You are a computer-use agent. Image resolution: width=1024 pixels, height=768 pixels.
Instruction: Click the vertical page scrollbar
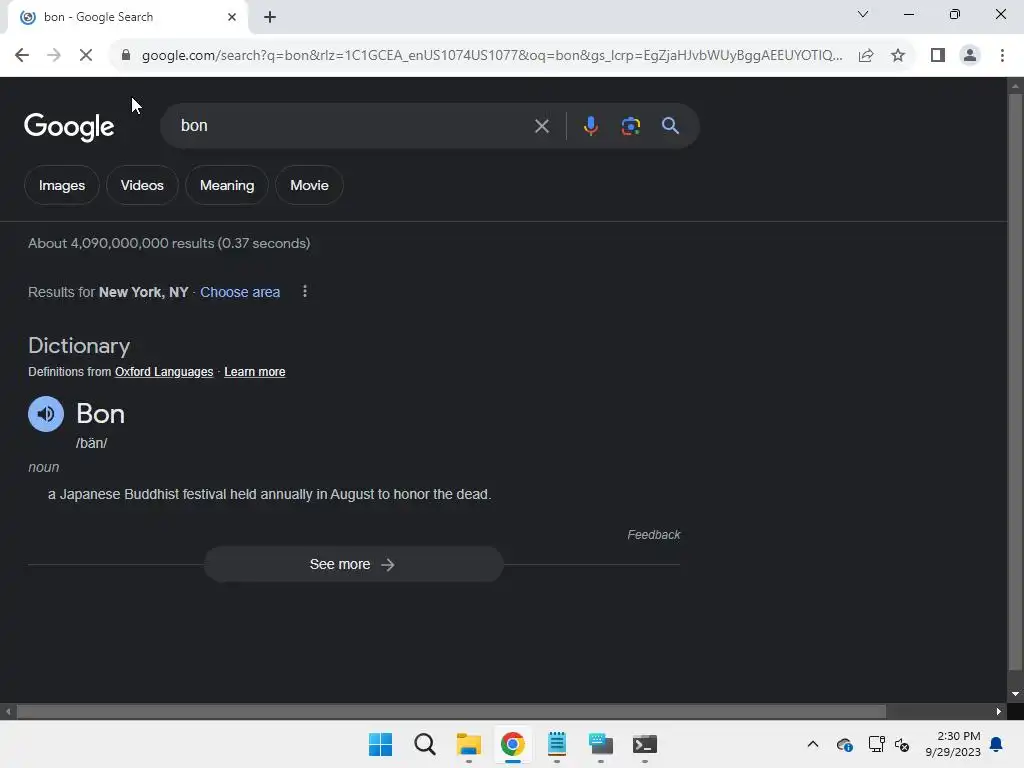pos(1015,382)
